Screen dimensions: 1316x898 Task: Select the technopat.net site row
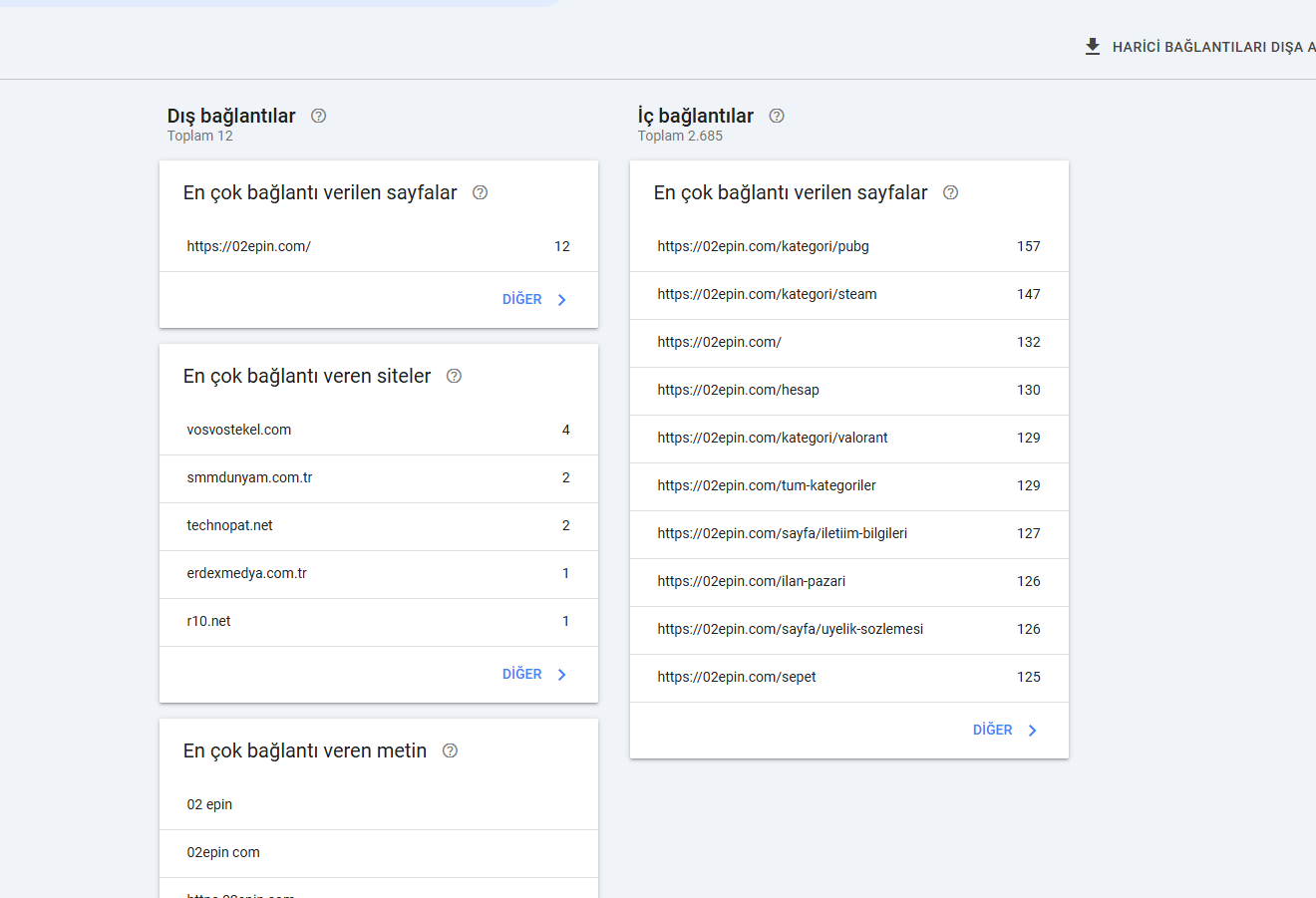pos(379,526)
